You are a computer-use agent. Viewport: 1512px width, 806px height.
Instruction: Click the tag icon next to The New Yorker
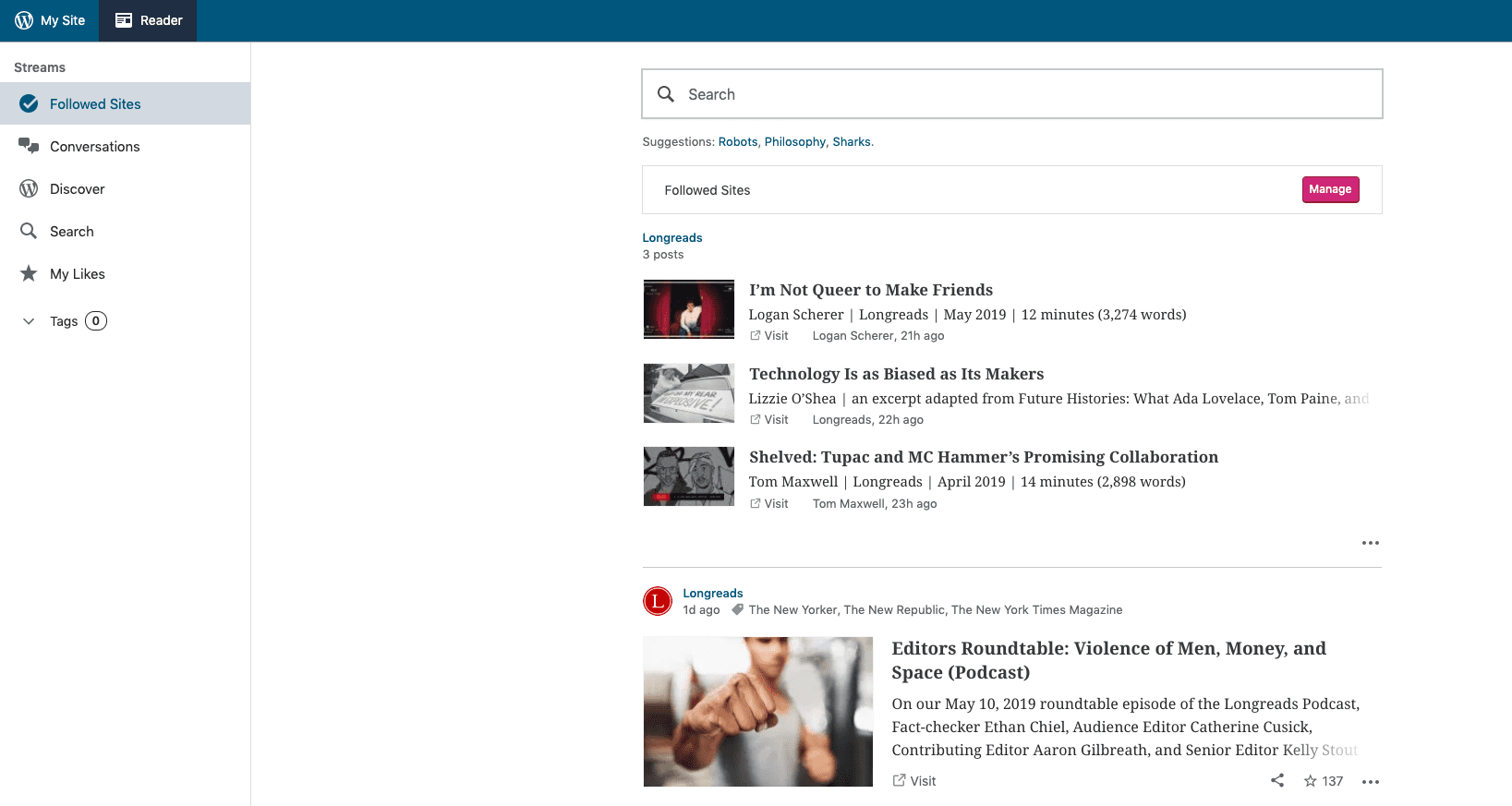click(x=737, y=610)
